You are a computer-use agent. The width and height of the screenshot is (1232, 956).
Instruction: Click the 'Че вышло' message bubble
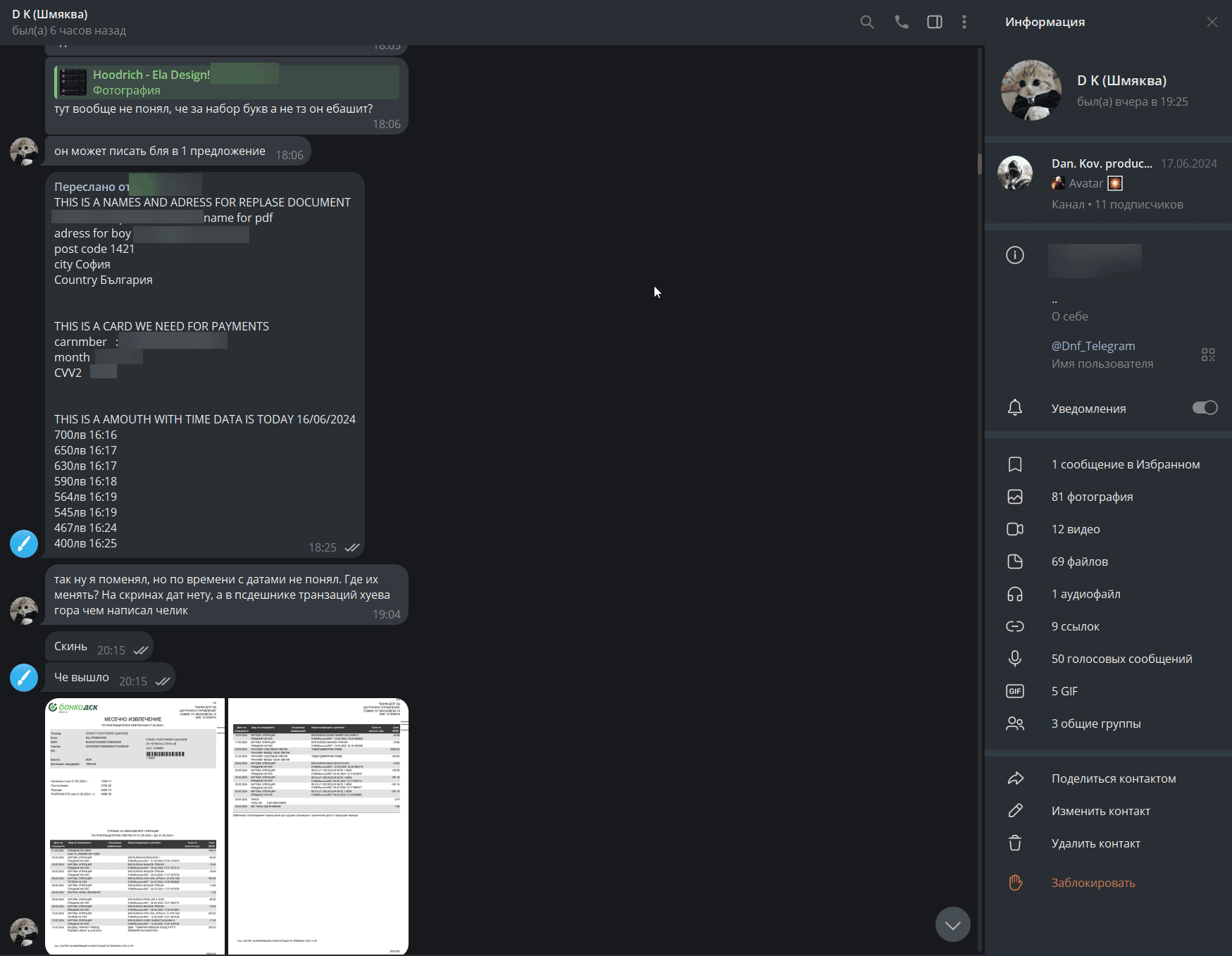110,678
